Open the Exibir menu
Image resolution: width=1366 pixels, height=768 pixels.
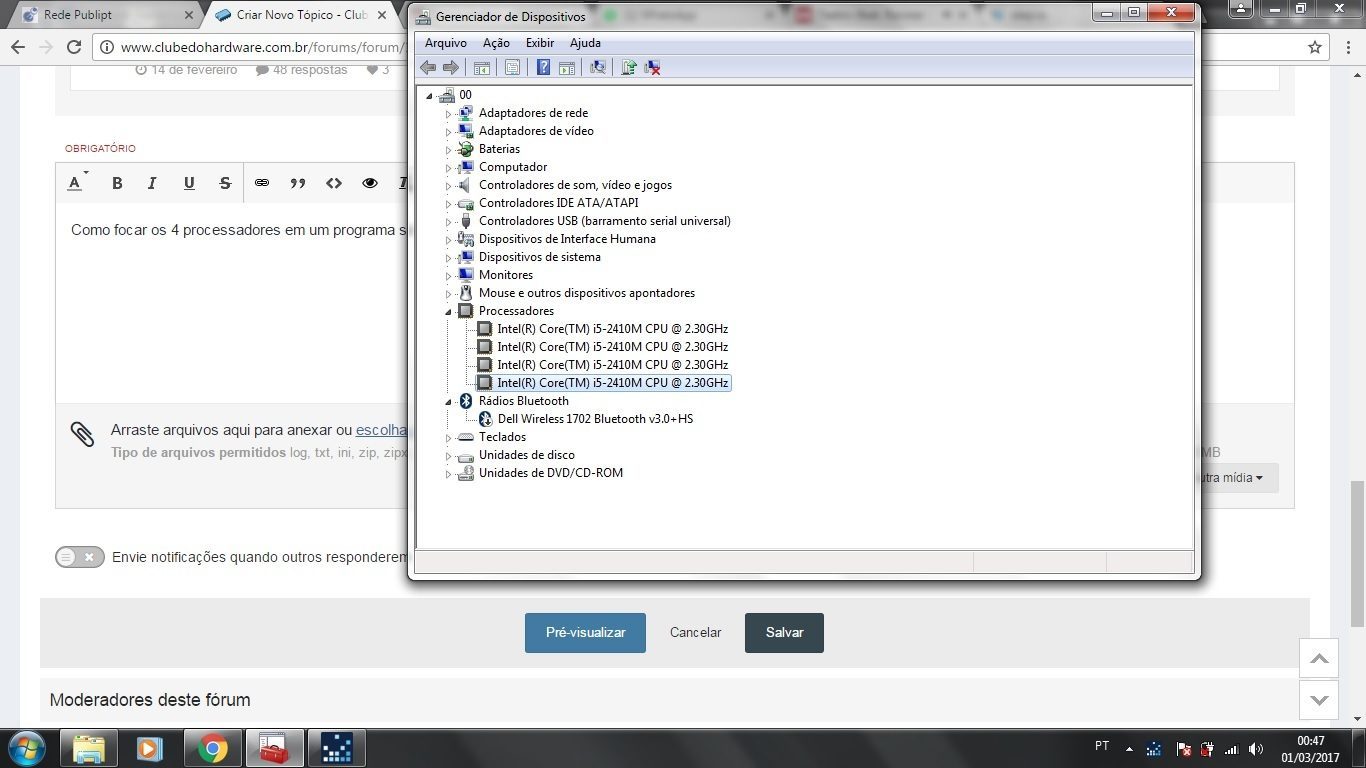(540, 43)
